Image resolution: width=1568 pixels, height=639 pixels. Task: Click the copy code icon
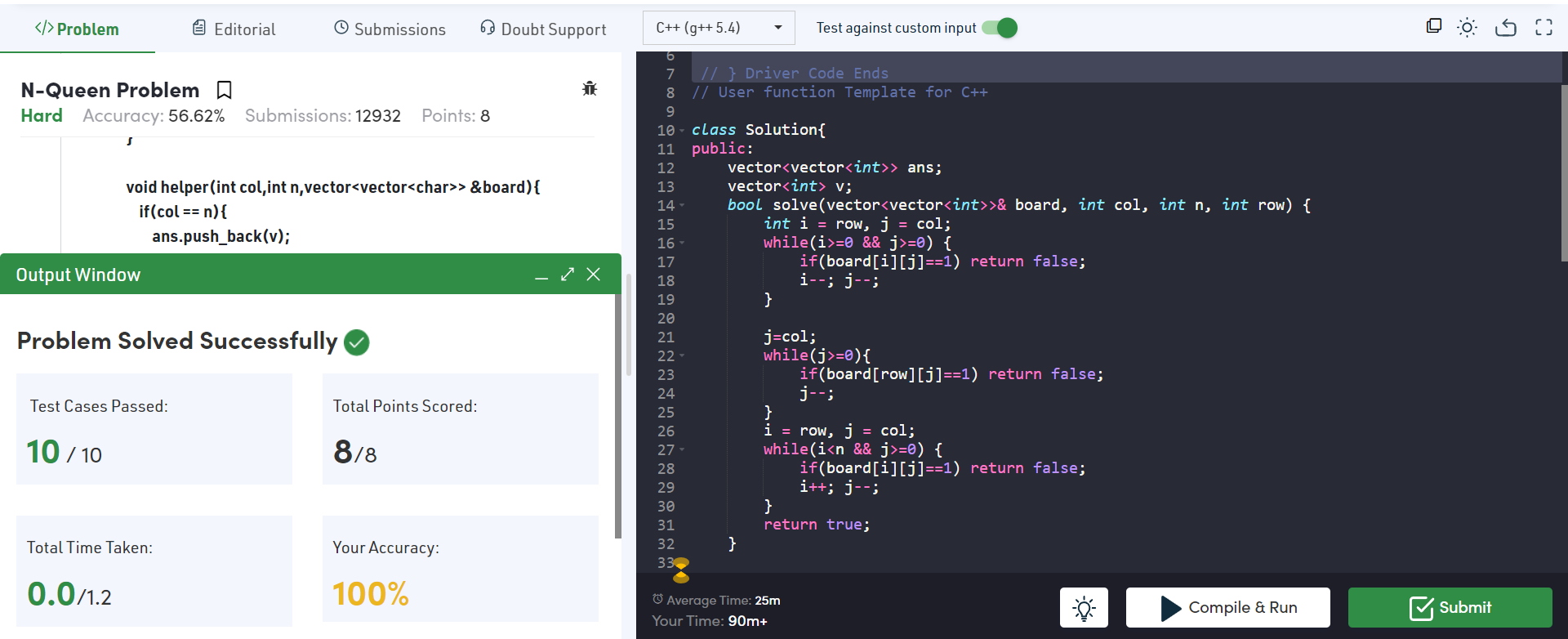[x=1434, y=27]
